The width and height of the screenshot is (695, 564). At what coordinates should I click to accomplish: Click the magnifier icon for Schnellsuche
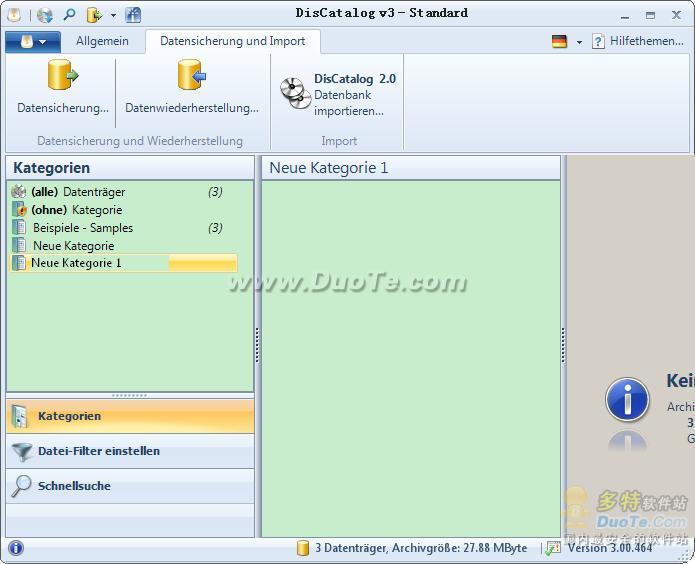(21, 486)
